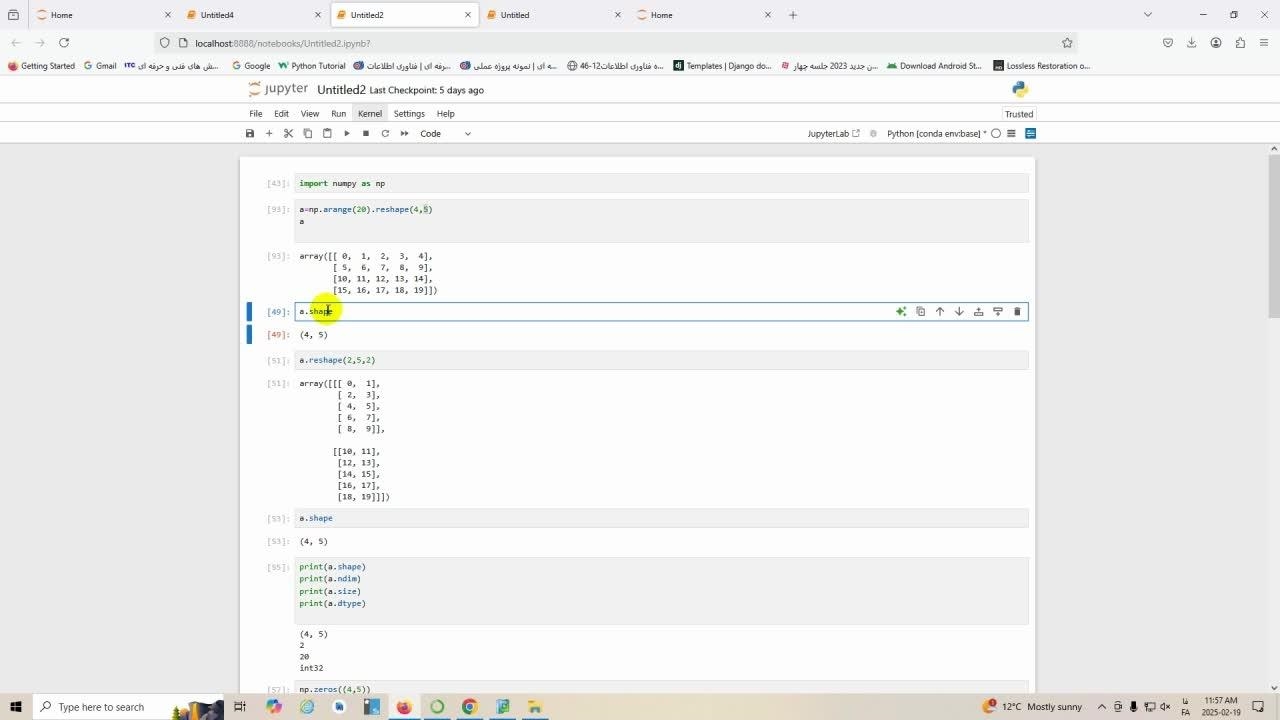Delete the active cell using the trash icon
Screen dimensions: 1280x720
tap(1017, 312)
